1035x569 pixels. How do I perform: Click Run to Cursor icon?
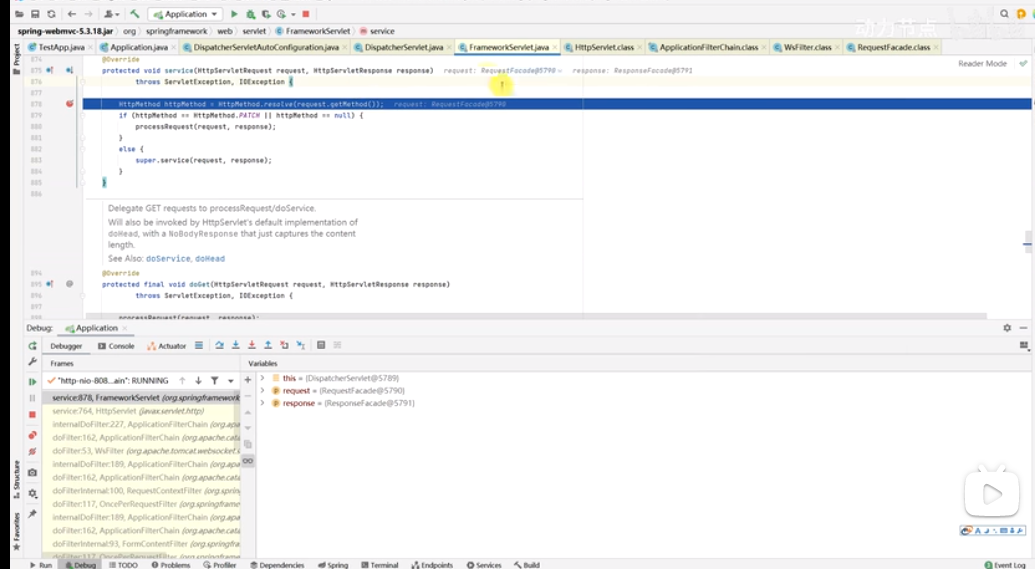coord(300,345)
